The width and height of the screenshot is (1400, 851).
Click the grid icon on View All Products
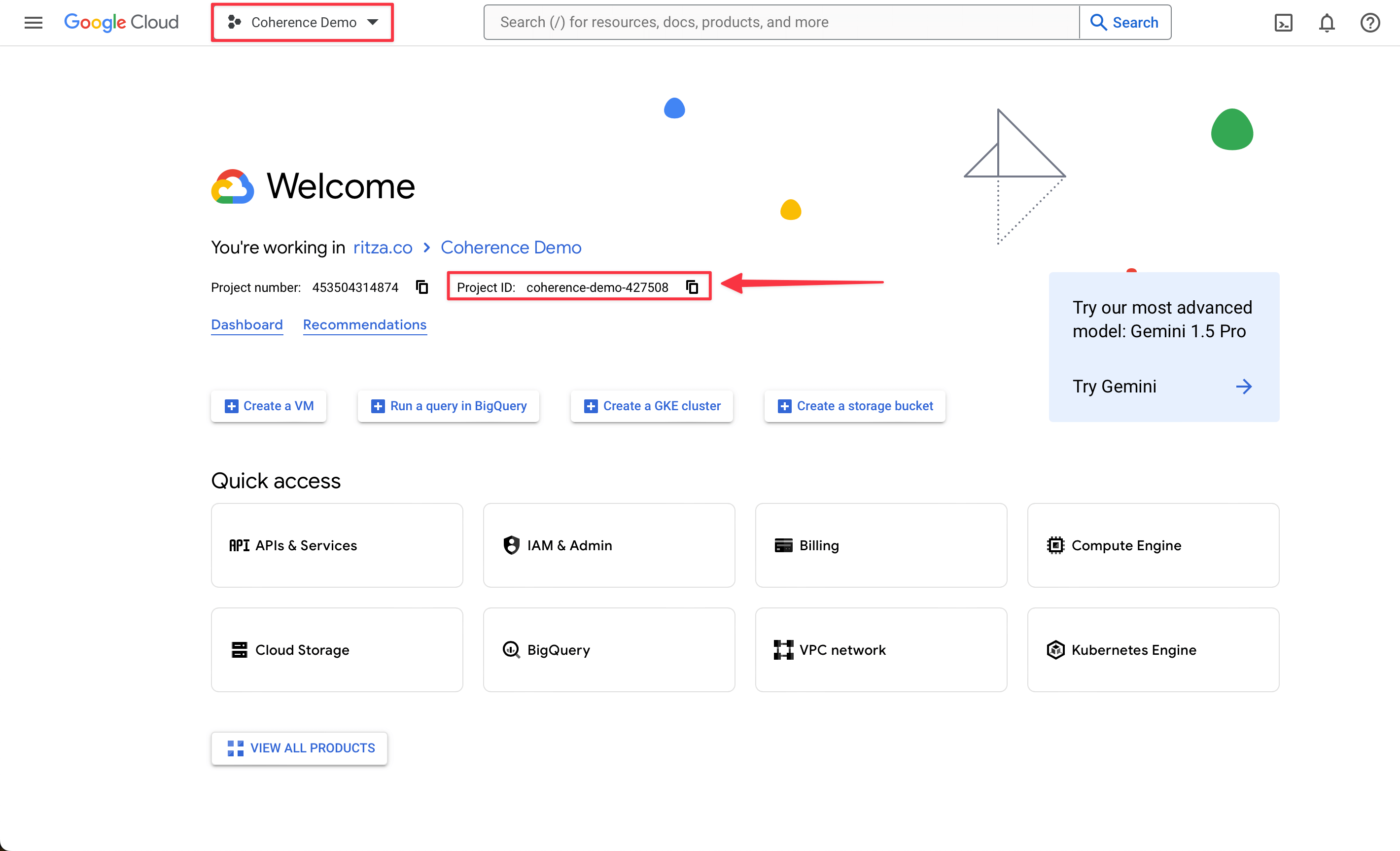point(235,748)
